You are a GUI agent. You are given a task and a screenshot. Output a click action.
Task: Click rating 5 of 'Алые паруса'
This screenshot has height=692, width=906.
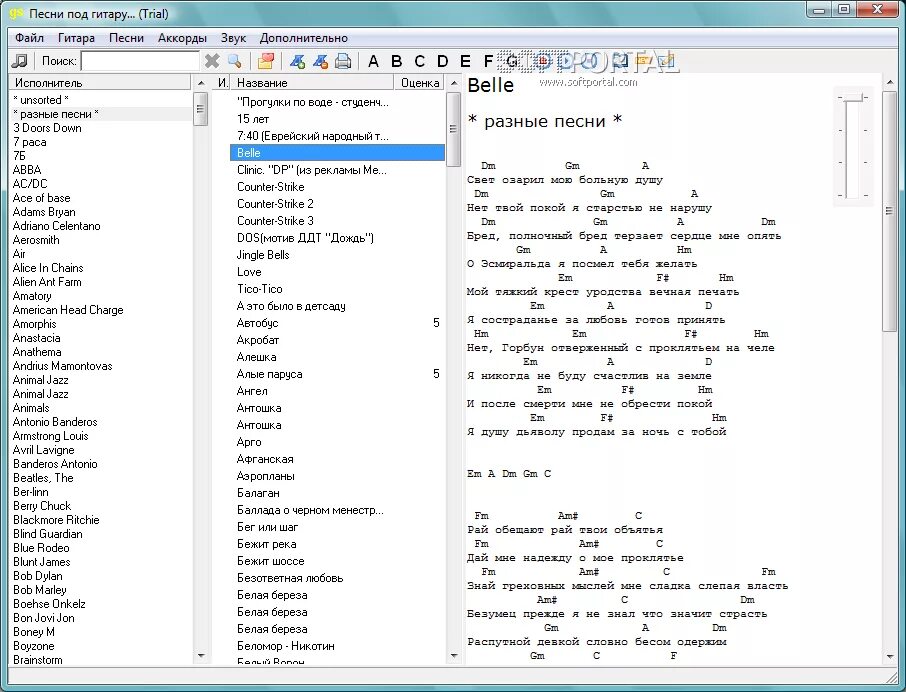click(x=436, y=374)
